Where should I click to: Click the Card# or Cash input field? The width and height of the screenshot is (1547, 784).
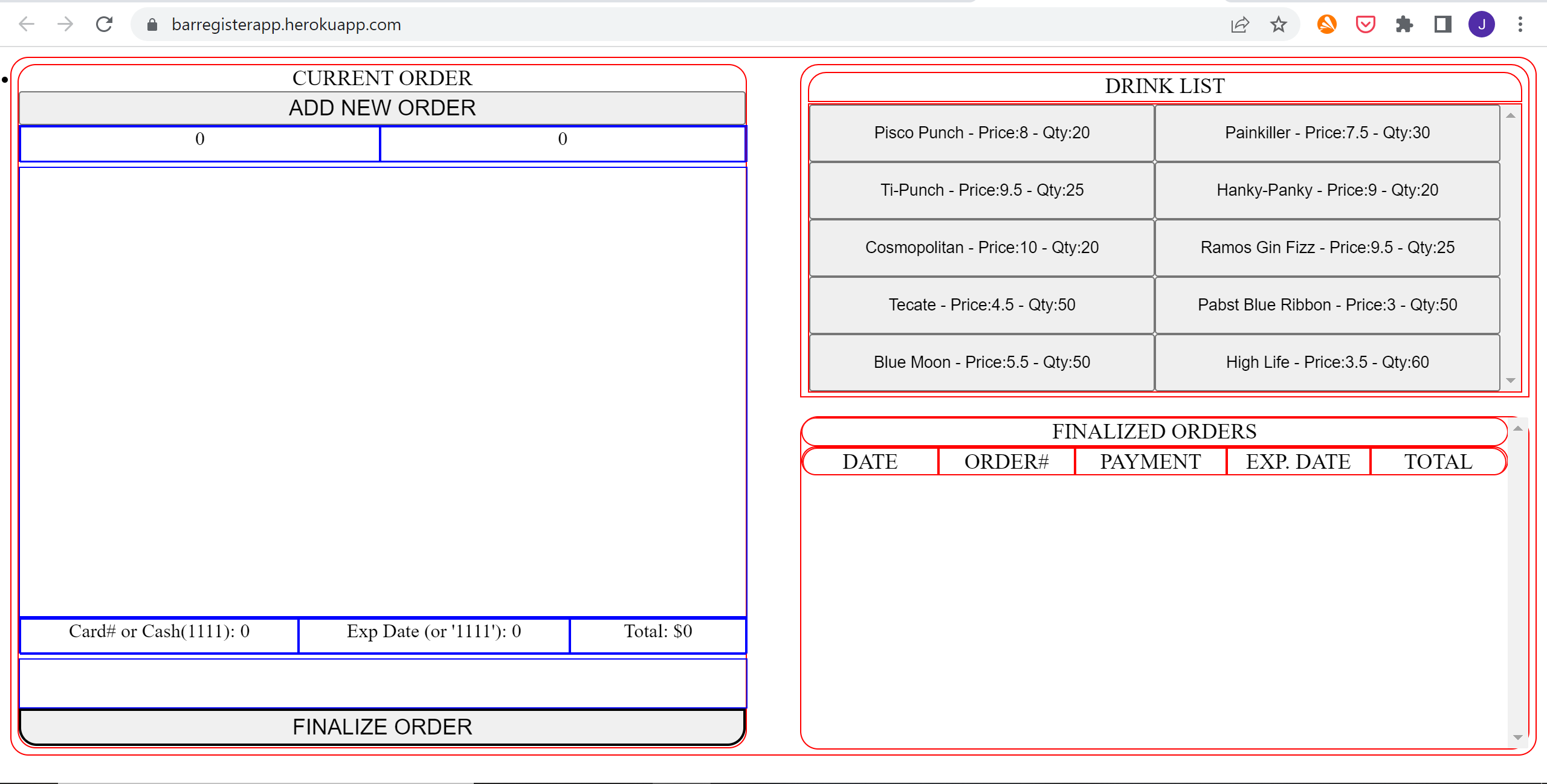pos(158,632)
